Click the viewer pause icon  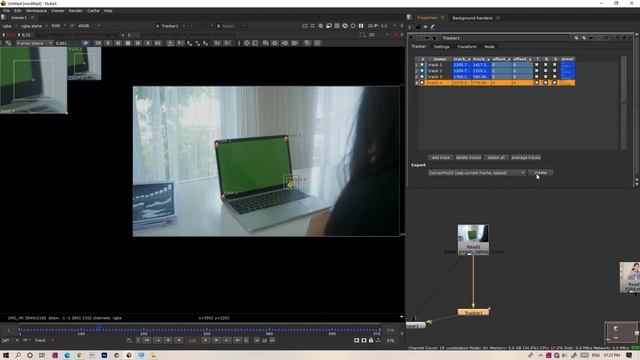tap(361, 26)
